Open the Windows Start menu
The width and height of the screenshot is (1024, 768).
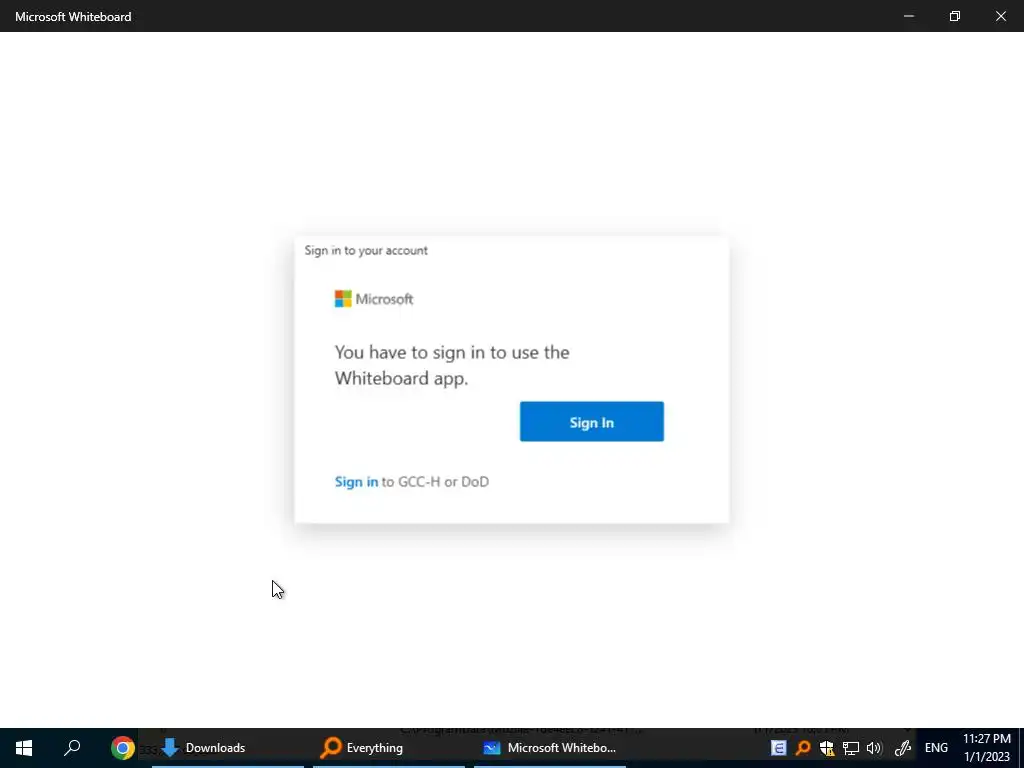click(24, 748)
